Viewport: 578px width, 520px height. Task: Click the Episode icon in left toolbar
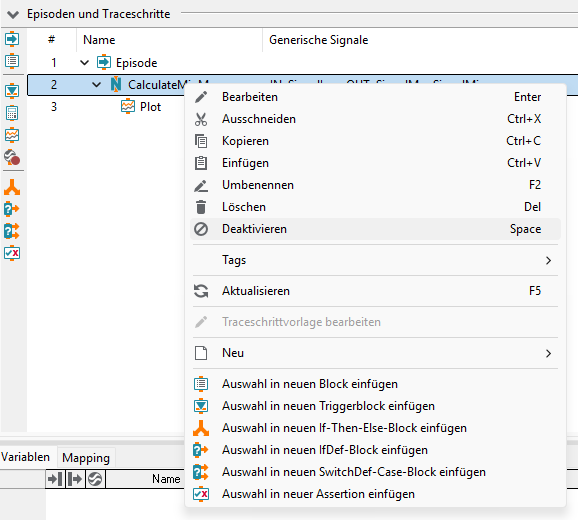12,39
